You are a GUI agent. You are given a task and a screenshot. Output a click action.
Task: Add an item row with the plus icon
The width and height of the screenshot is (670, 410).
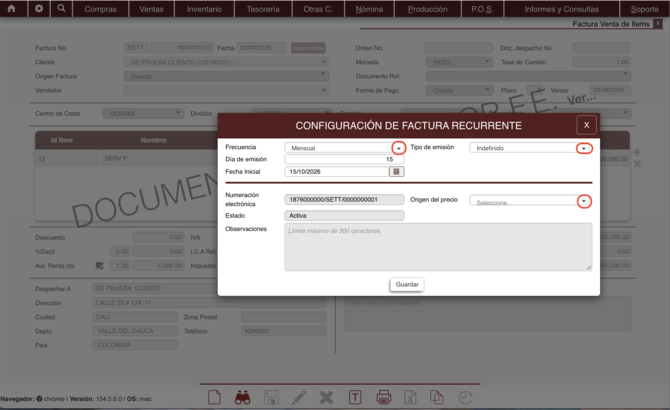tap(637, 152)
